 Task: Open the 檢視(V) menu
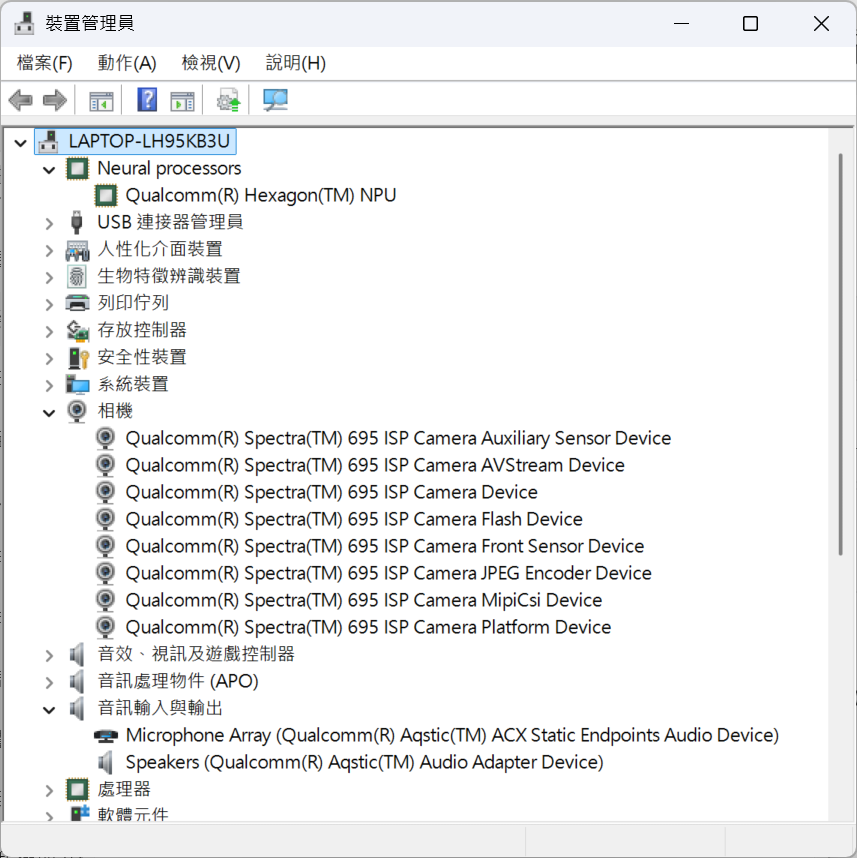[x=211, y=63]
